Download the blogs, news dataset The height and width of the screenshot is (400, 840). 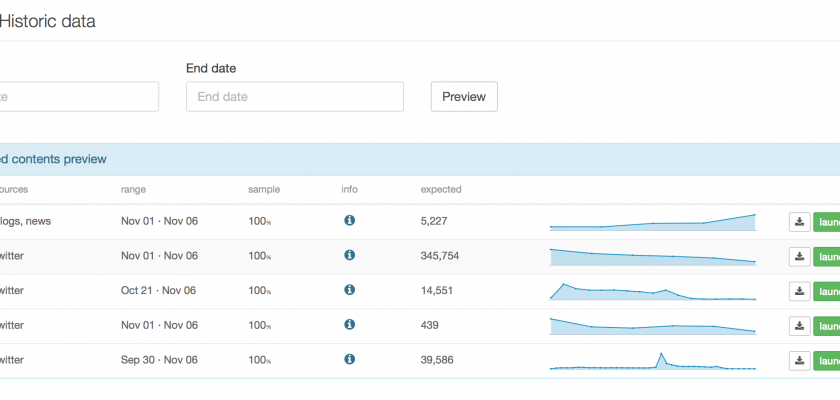point(799,222)
